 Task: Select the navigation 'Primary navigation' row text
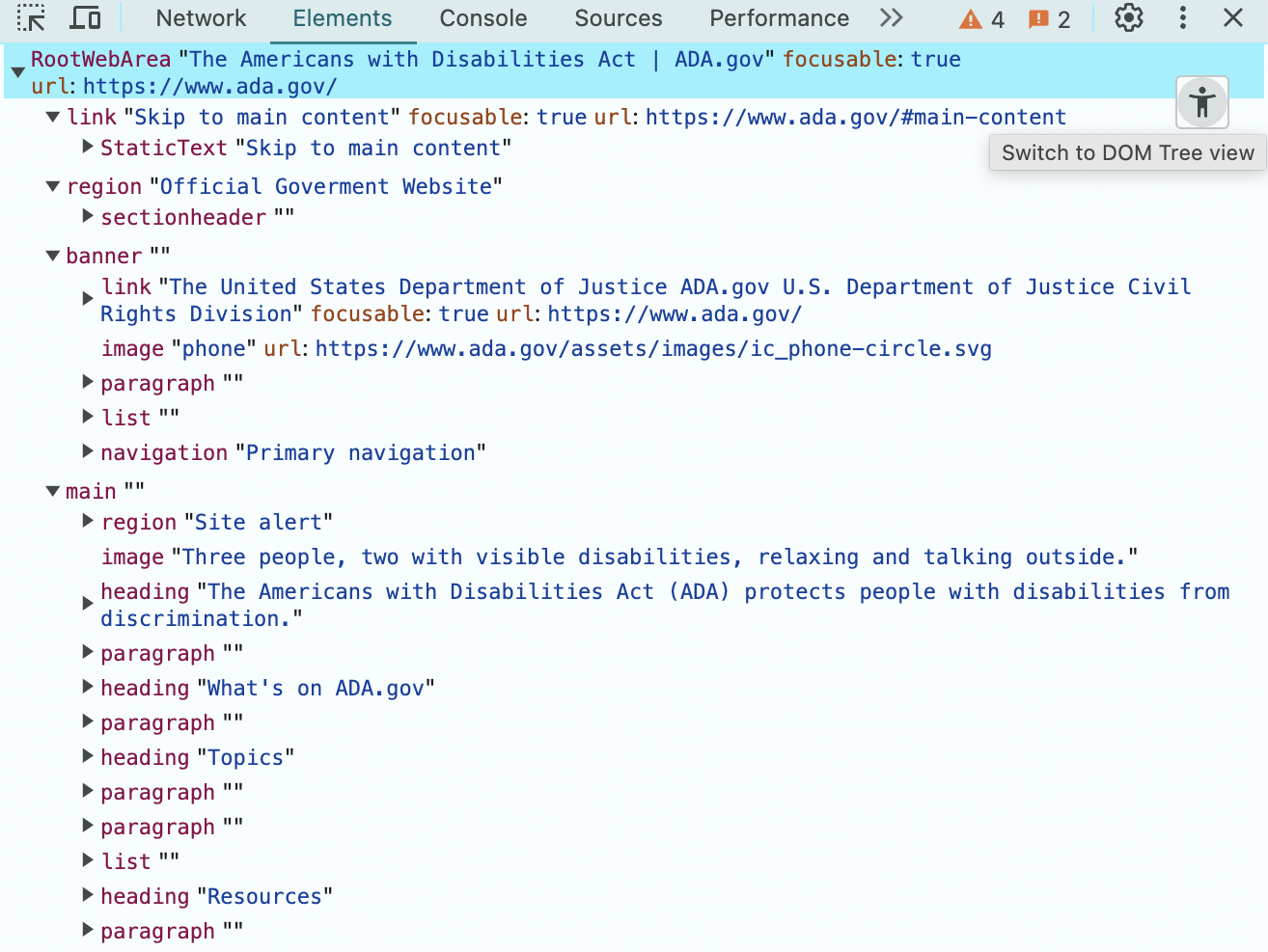293,452
